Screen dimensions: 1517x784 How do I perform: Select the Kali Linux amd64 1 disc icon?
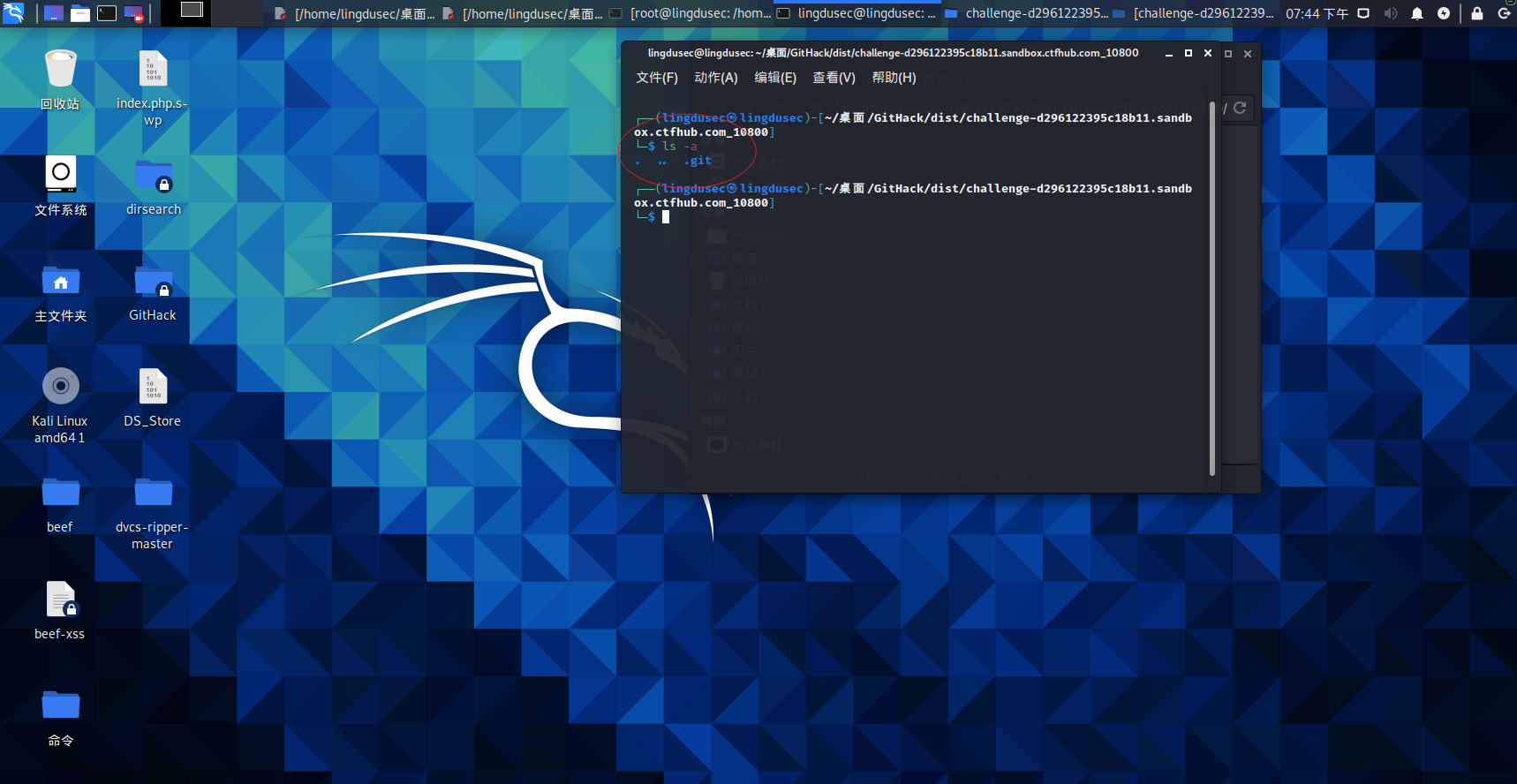(60, 405)
